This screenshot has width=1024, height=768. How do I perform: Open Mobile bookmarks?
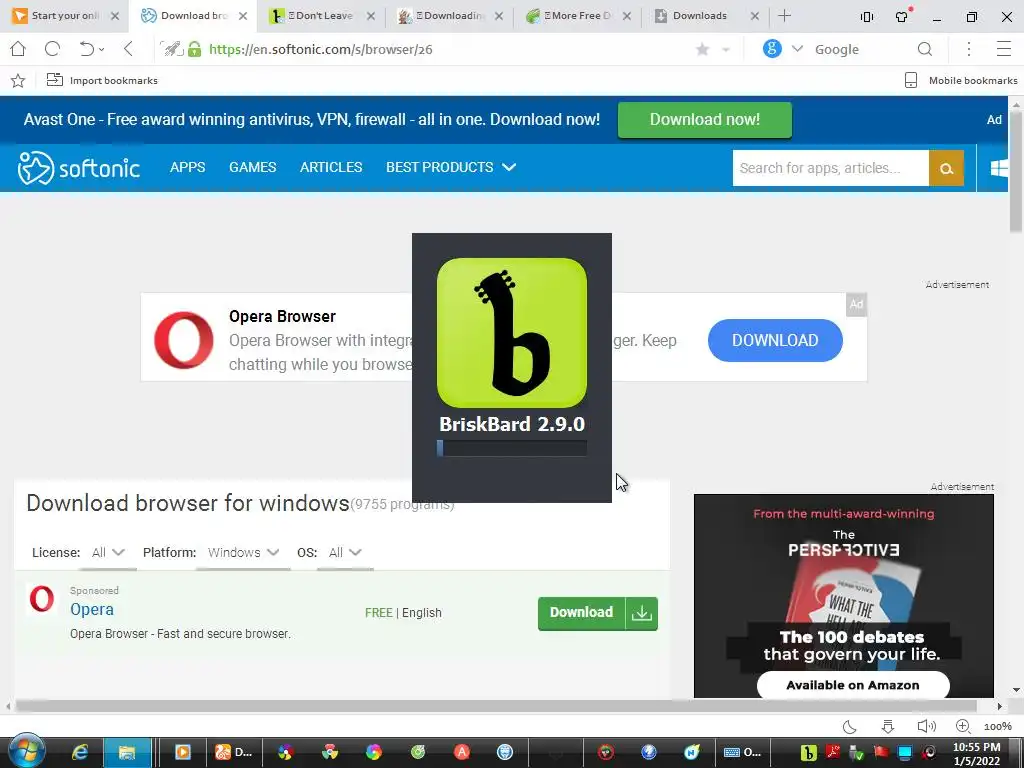click(961, 80)
